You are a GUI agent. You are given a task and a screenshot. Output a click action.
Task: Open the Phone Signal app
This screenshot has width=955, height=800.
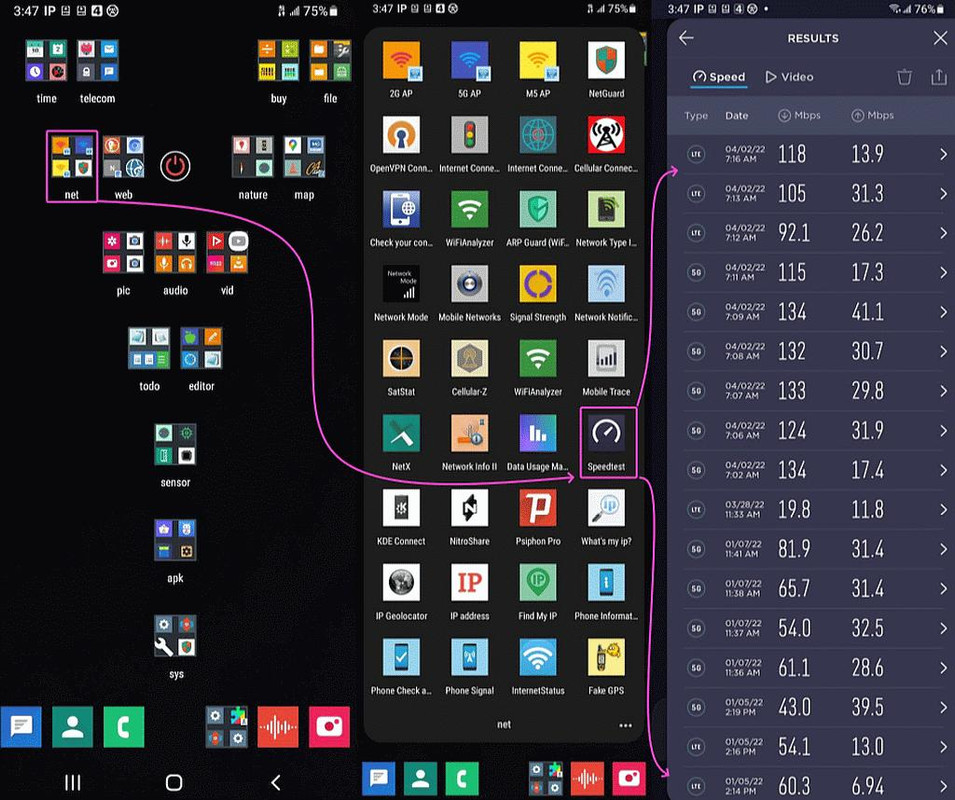[x=470, y=658]
